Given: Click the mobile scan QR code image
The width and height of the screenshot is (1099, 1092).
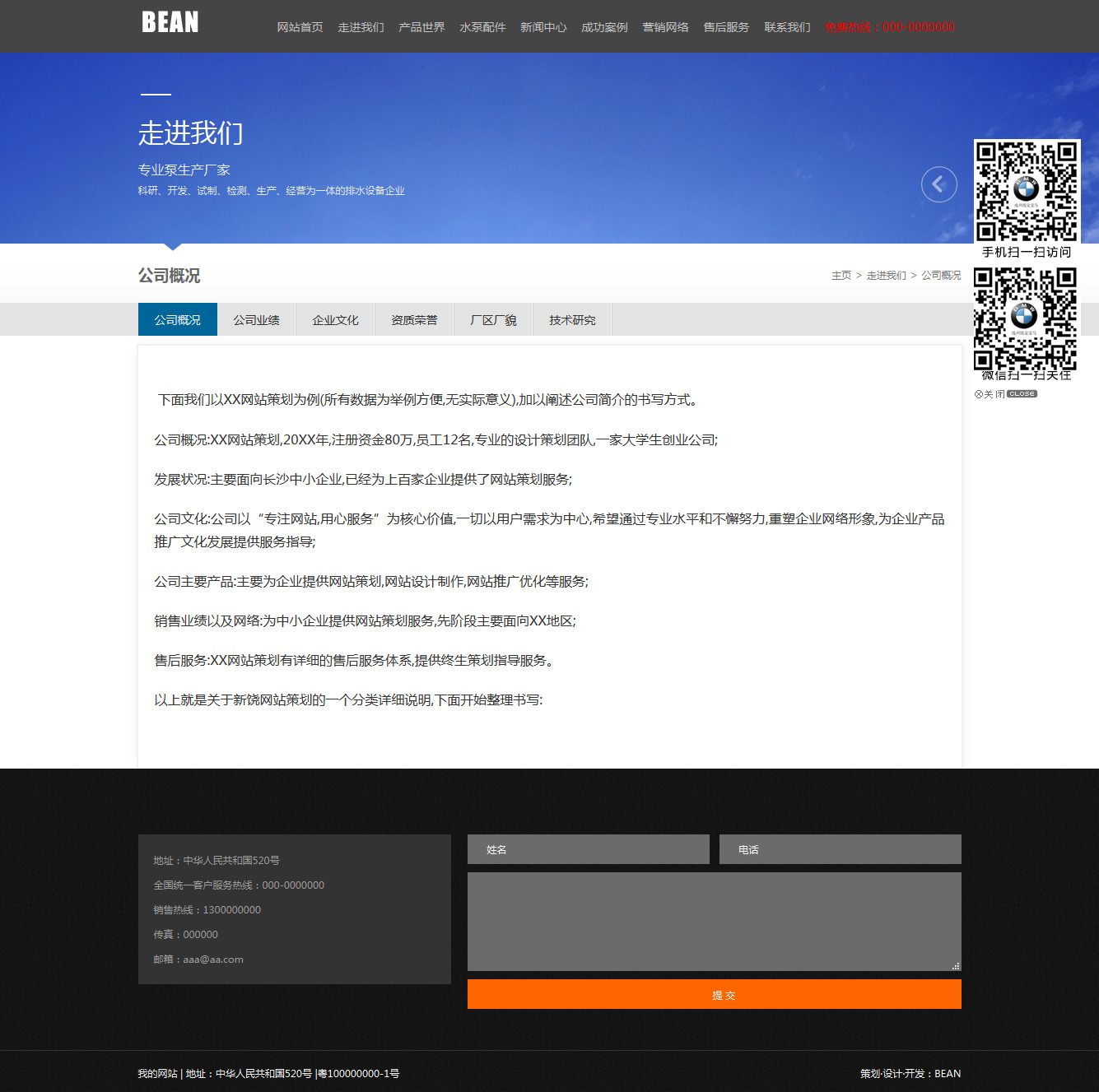Looking at the screenshot, I should pos(1026,191).
